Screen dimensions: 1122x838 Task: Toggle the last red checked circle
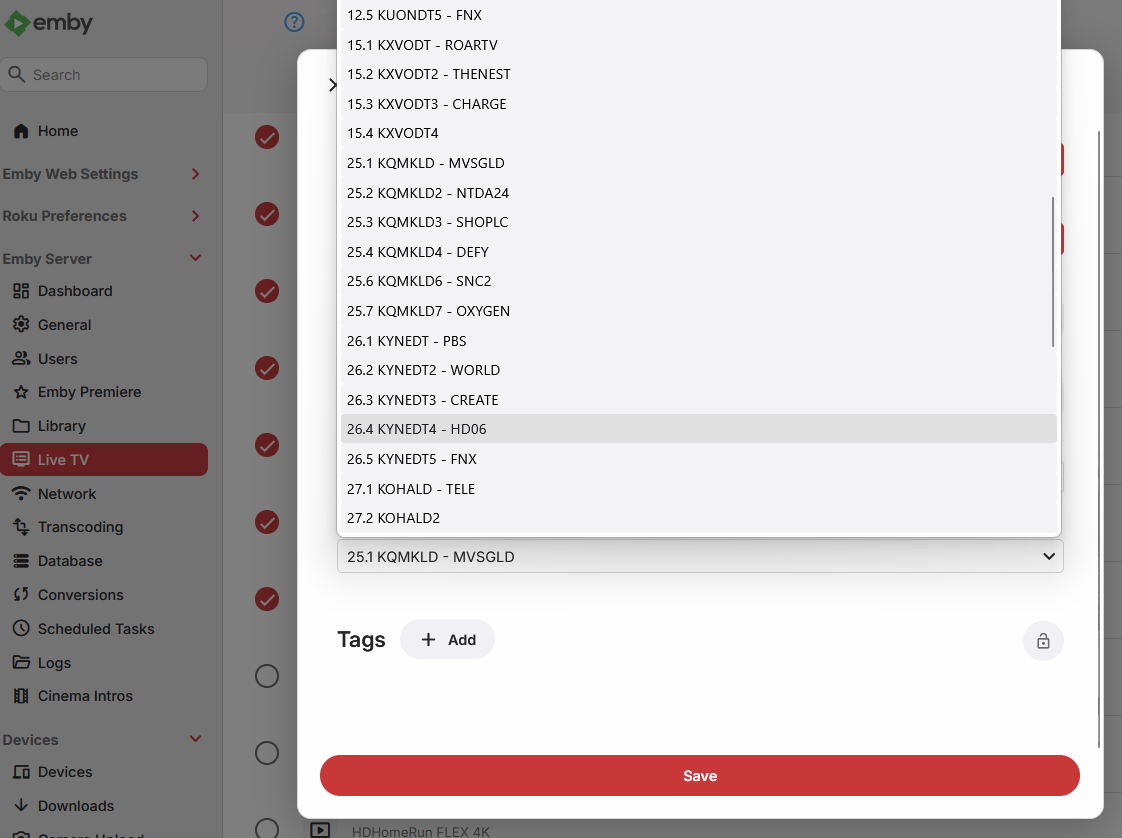click(267, 599)
